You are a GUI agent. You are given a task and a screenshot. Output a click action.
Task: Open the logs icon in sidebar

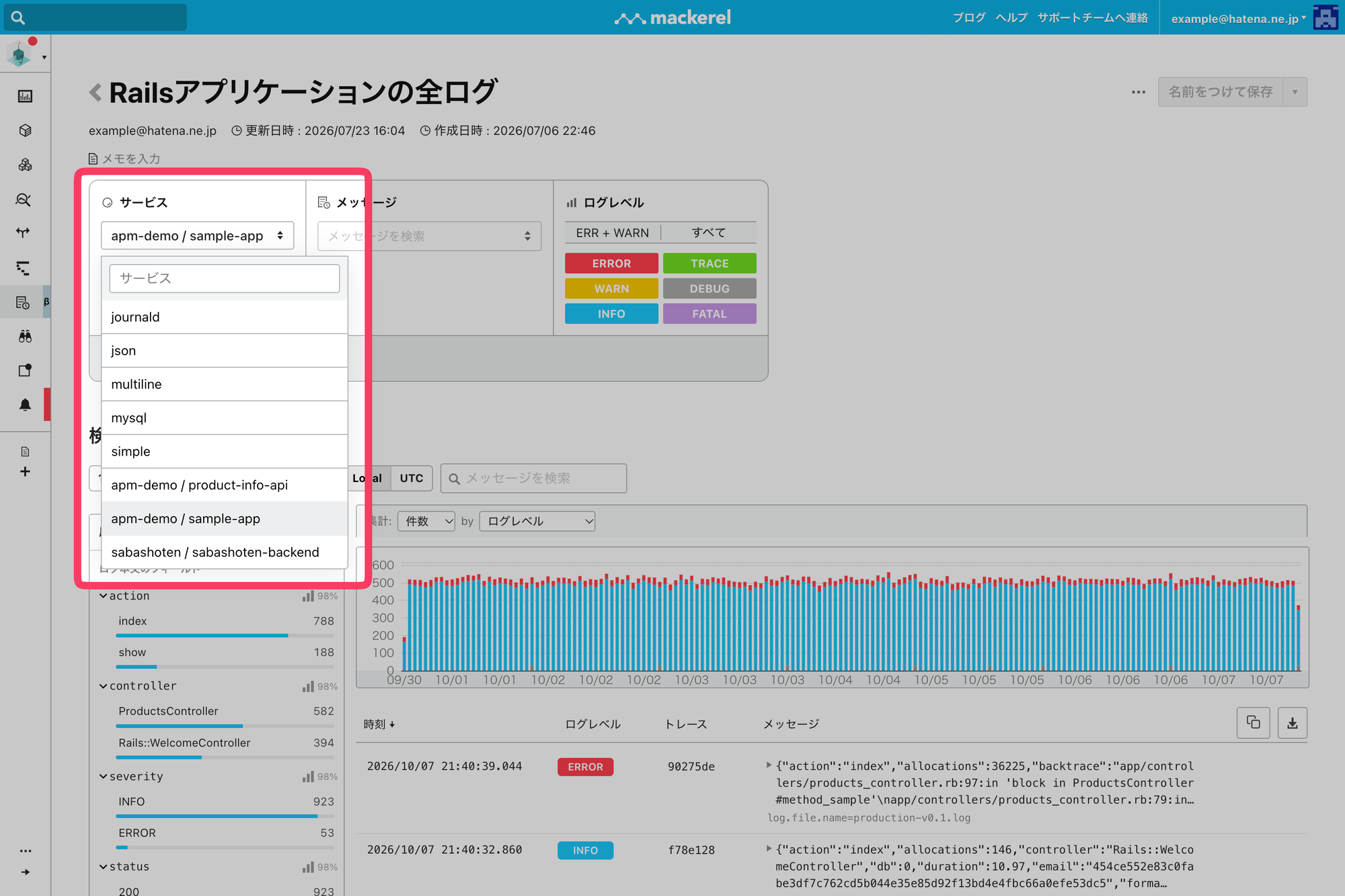pyautogui.click(x=24, y=303)
